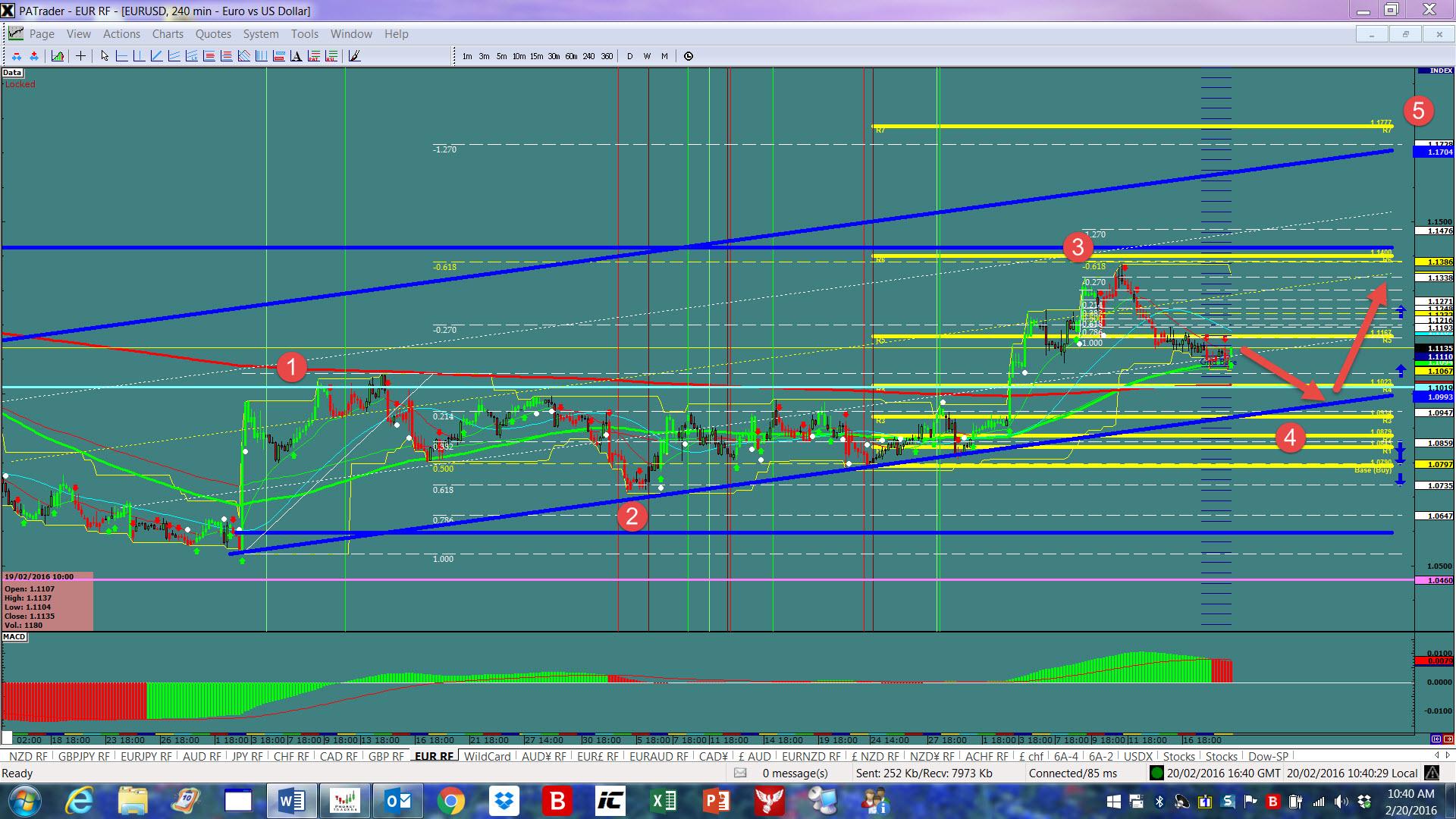Screen dimensions: 1456x819
Task: Switch to the WildCard page tab
Action: [x=487, y=756]
